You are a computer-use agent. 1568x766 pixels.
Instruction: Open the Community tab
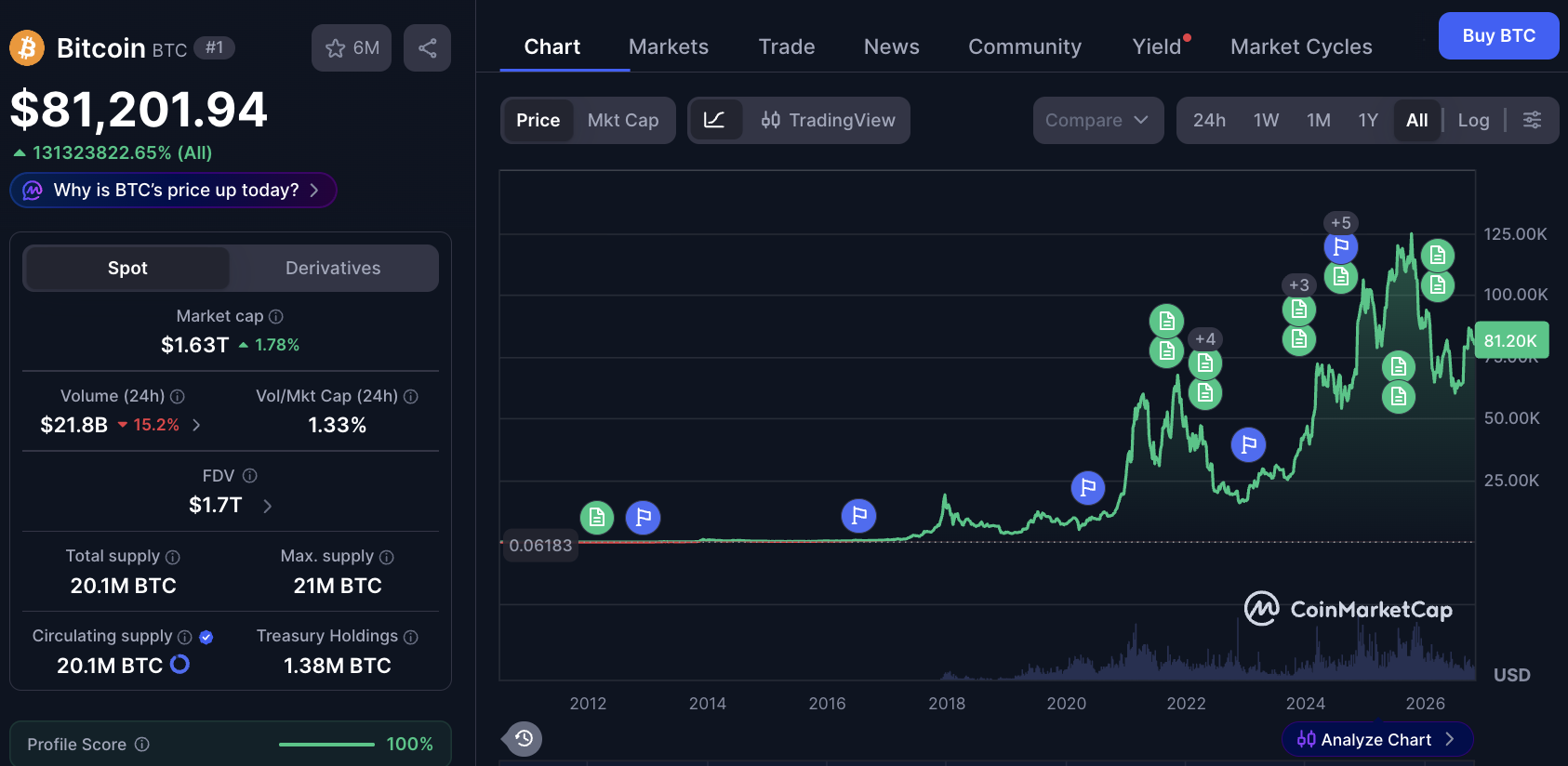coord(1025,46)
